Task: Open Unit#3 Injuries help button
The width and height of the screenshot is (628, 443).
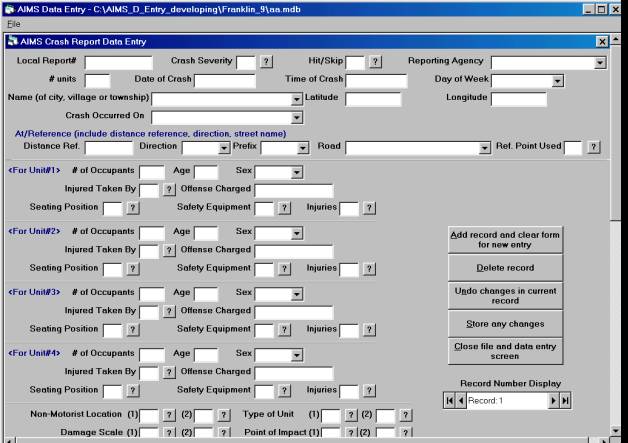Action: pos(369,329)
